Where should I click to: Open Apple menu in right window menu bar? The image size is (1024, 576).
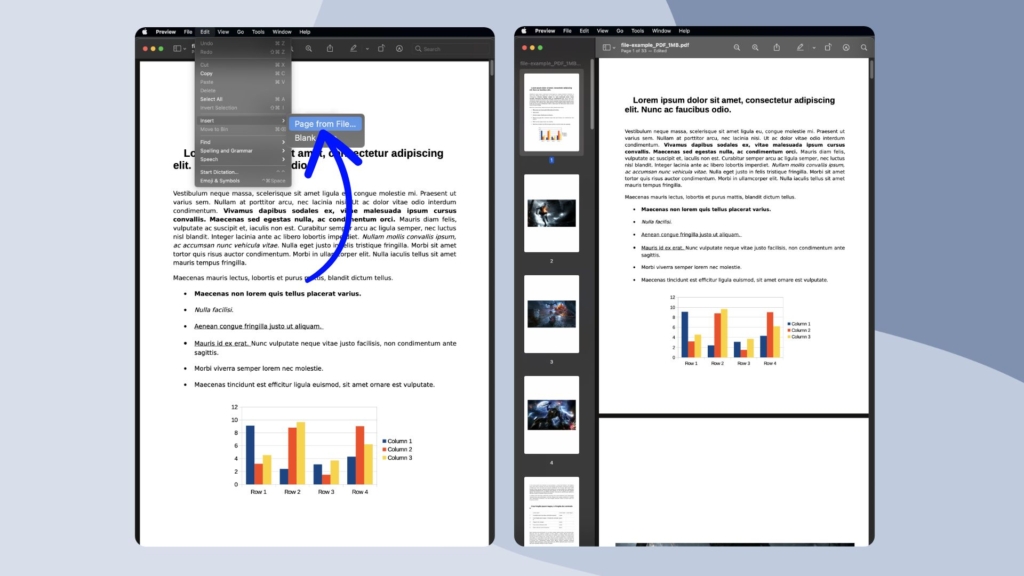pos(524,31)
